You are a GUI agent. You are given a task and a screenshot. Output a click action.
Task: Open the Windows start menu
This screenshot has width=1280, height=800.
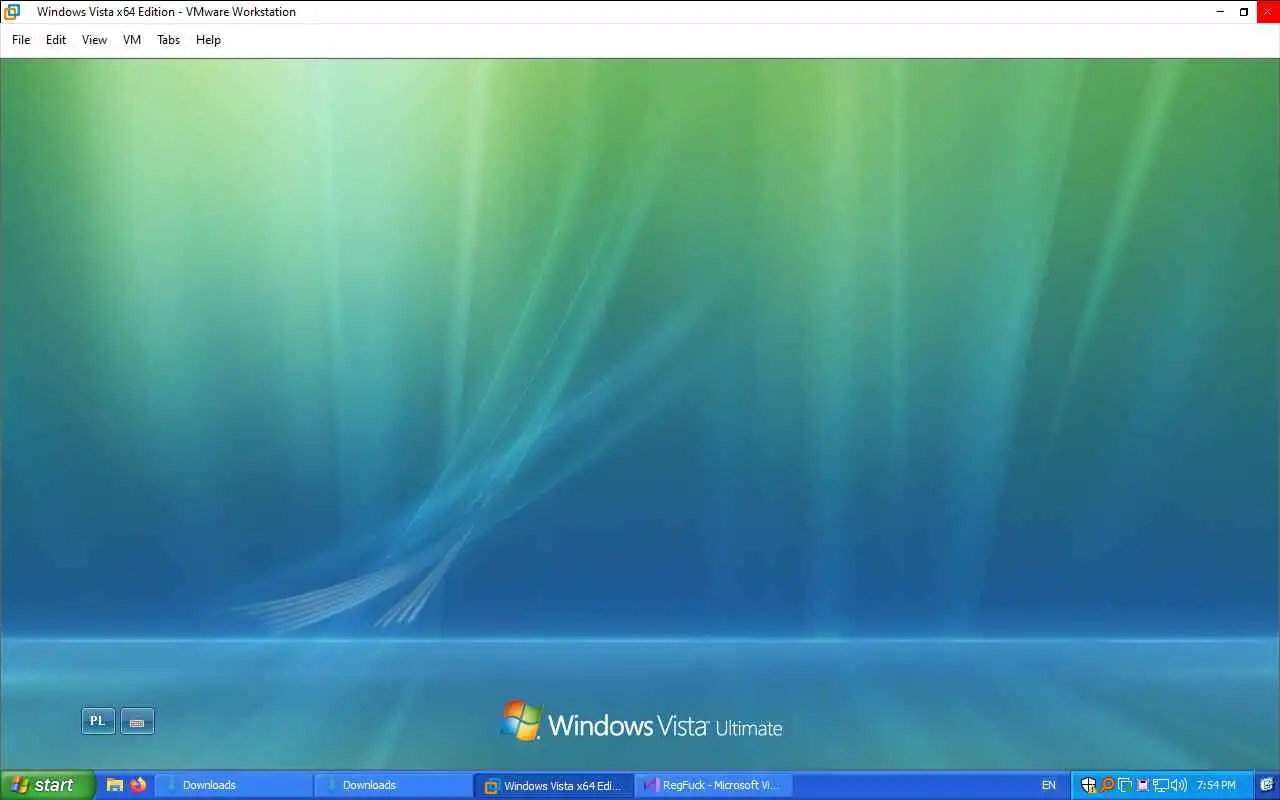(47, 785)
